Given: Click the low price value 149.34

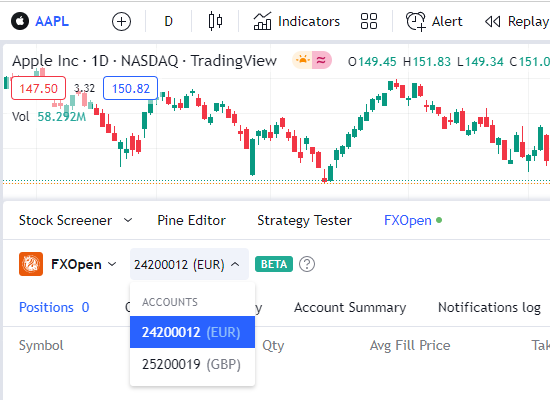Looking at the screenshot, I should click(484, 62).
